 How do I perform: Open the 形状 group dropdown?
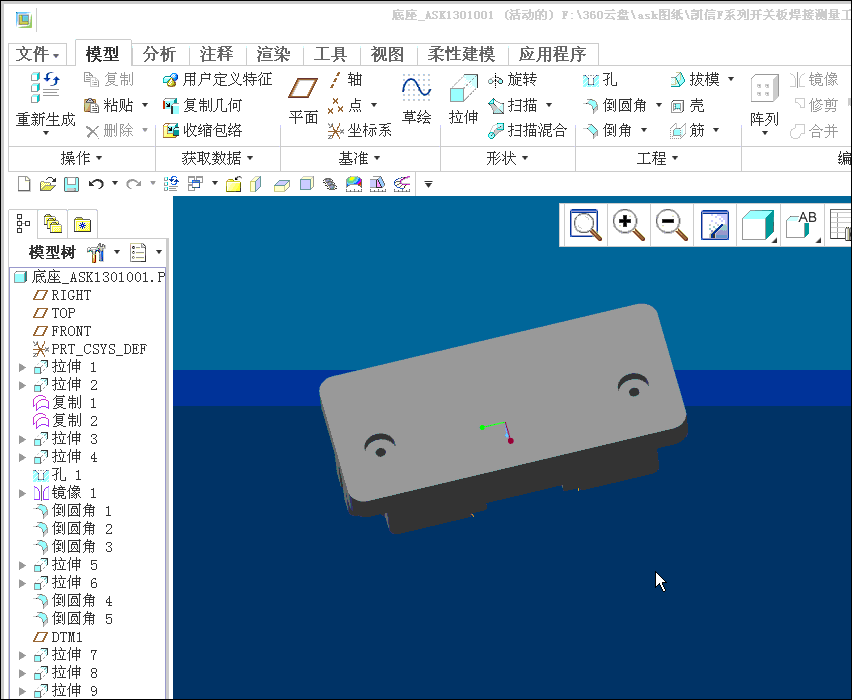click(x=507, y=158)
